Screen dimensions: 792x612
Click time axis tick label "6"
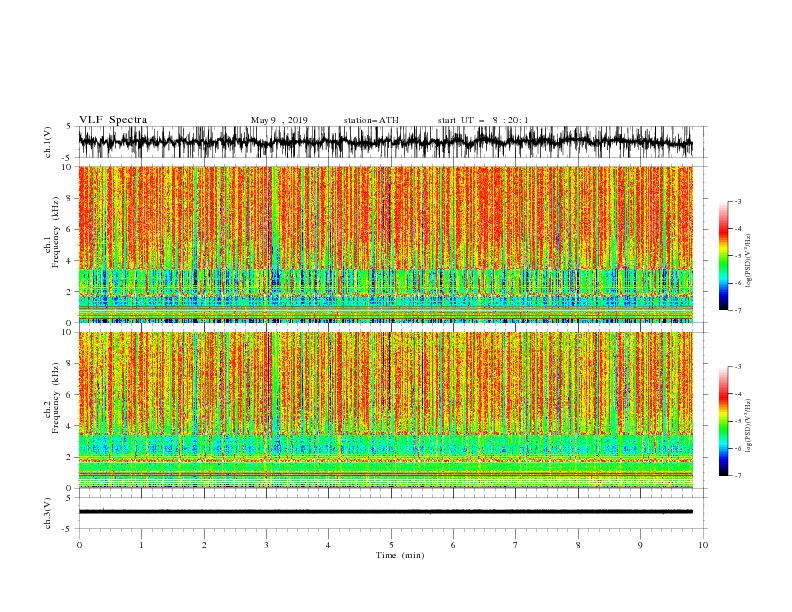(x=453, y=545)
